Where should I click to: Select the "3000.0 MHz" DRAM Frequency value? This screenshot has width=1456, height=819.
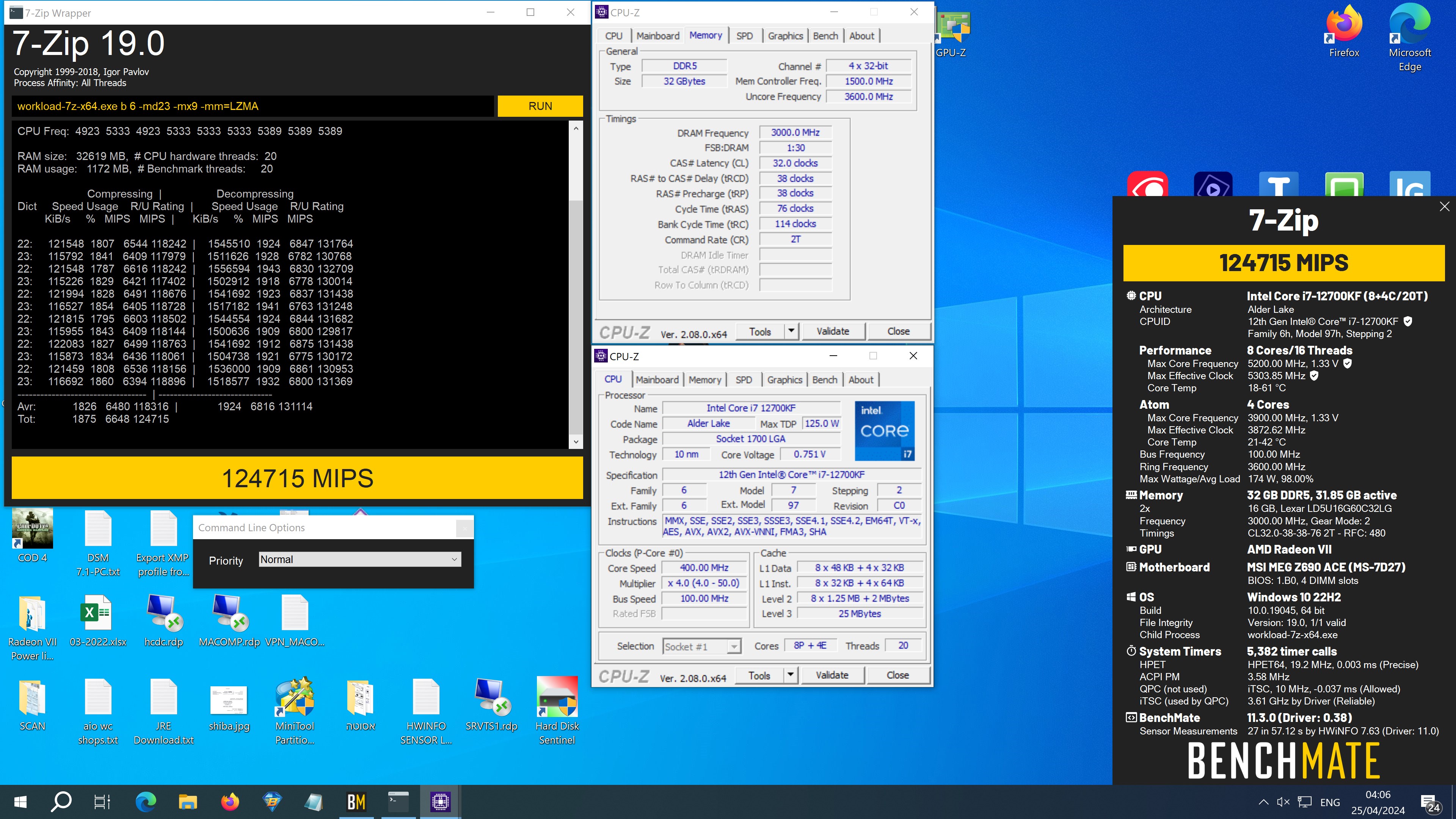[x=795, y=132]
